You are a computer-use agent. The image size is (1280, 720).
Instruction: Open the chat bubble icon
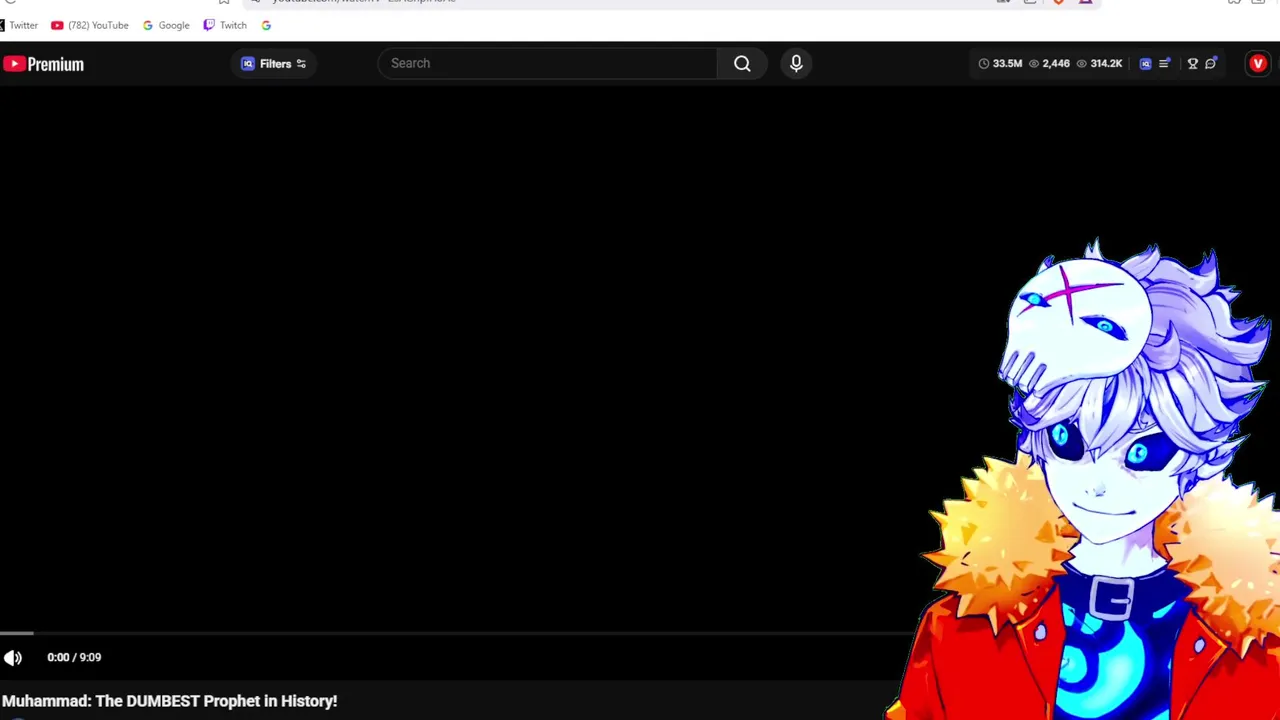1211,64
